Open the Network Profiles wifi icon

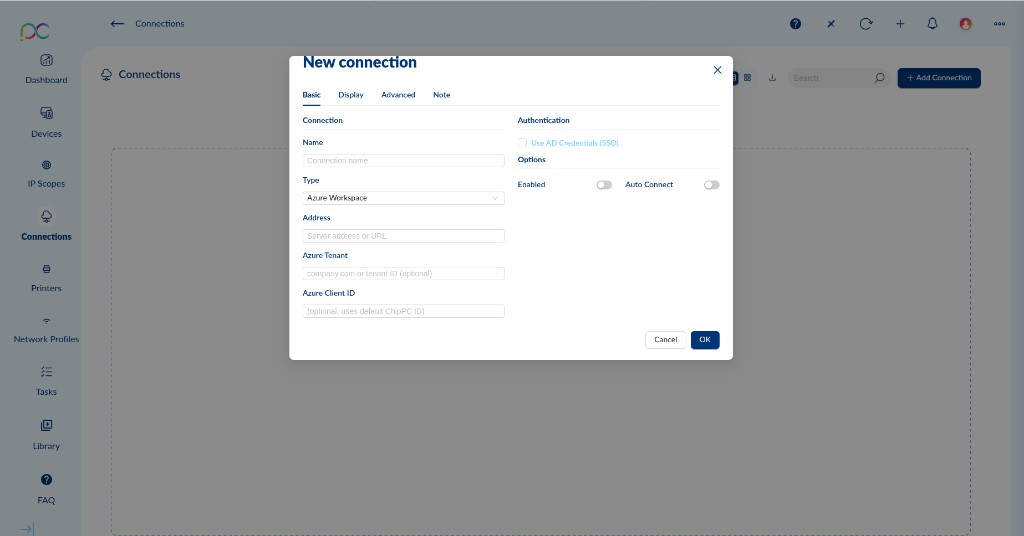[46, 321]
